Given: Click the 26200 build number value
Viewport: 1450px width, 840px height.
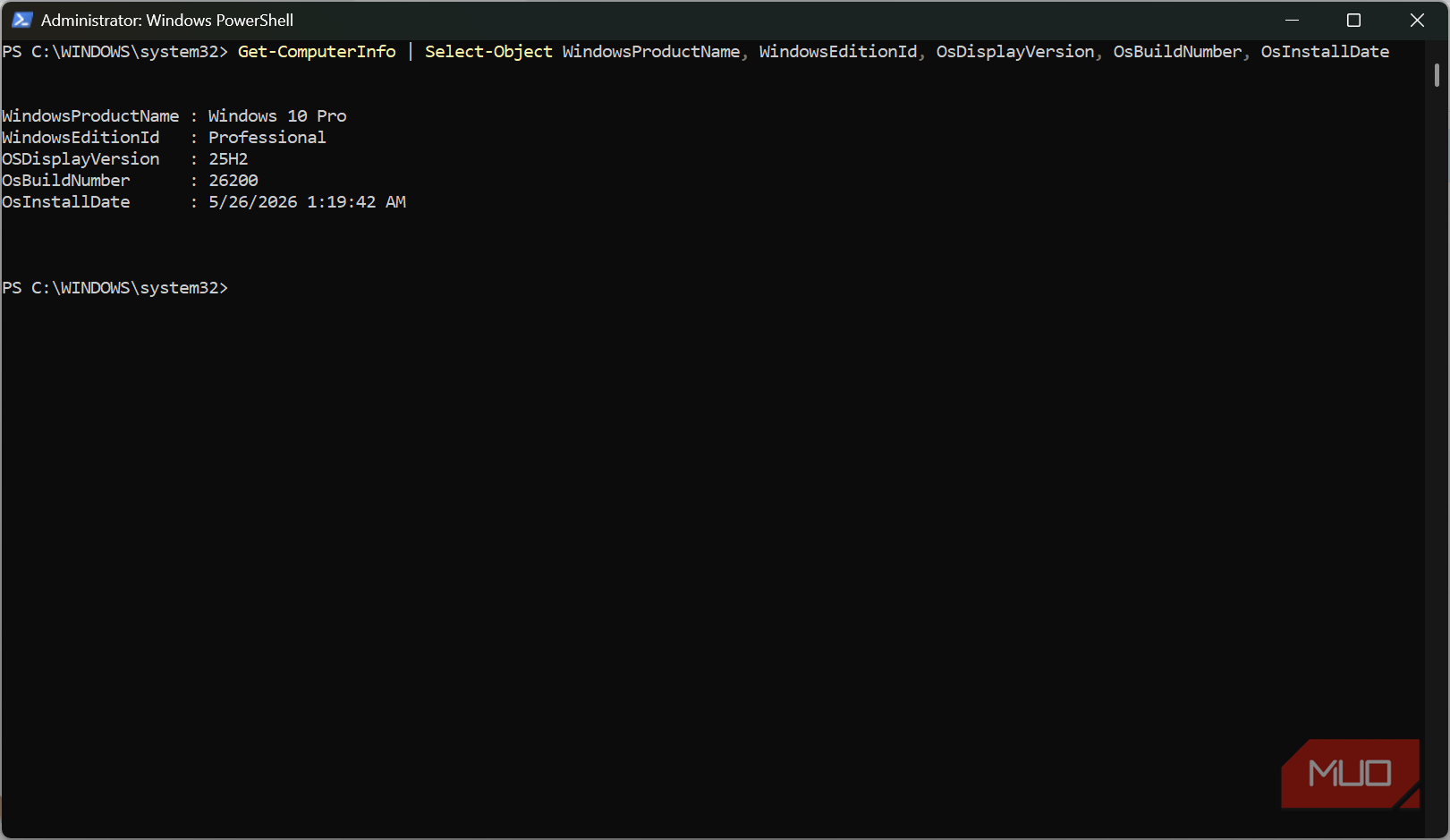Looking at the screenshot, I should [233, 181].
